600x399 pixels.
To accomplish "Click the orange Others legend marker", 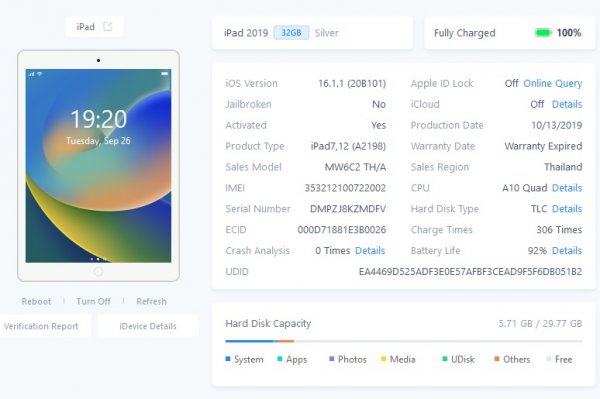I will (x=497, y=359).
